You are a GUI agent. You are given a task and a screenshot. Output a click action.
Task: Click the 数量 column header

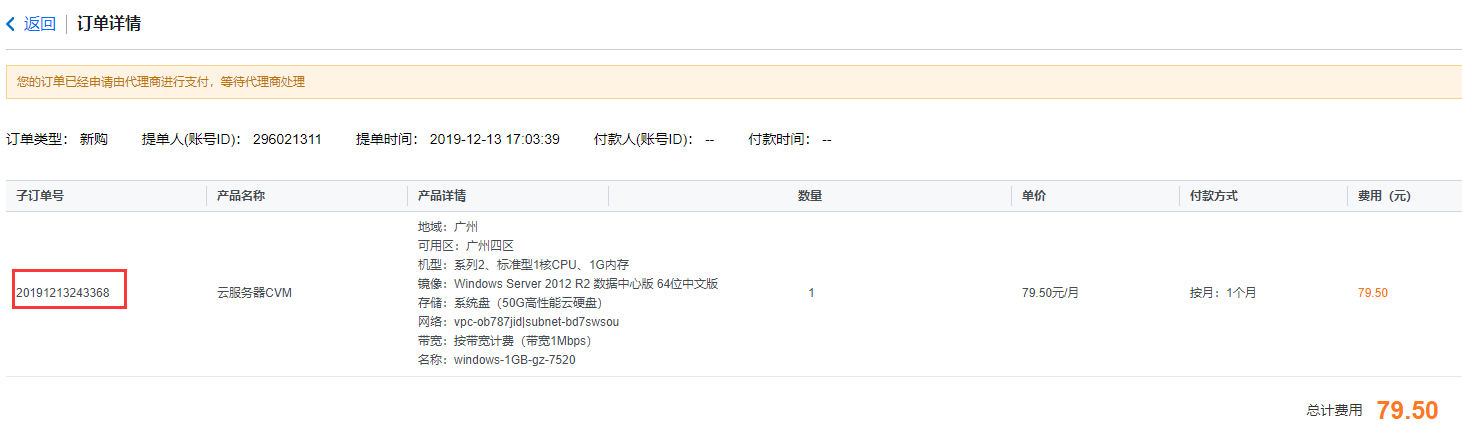(809, 196)
